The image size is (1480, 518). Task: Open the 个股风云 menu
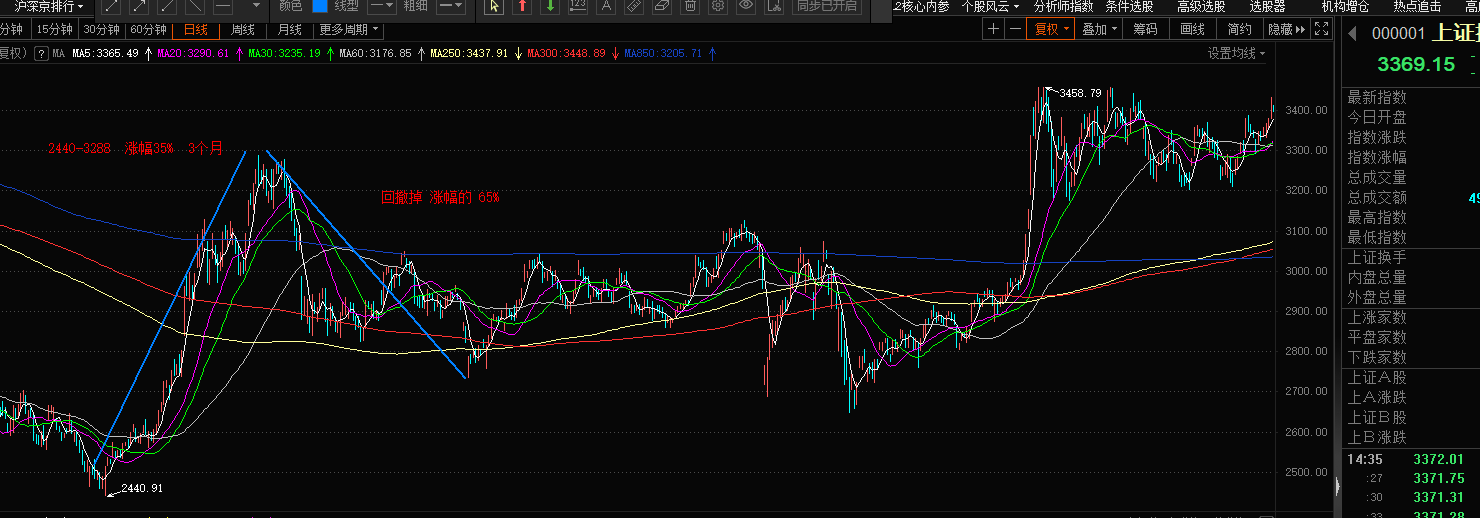[x=990, y=6]
